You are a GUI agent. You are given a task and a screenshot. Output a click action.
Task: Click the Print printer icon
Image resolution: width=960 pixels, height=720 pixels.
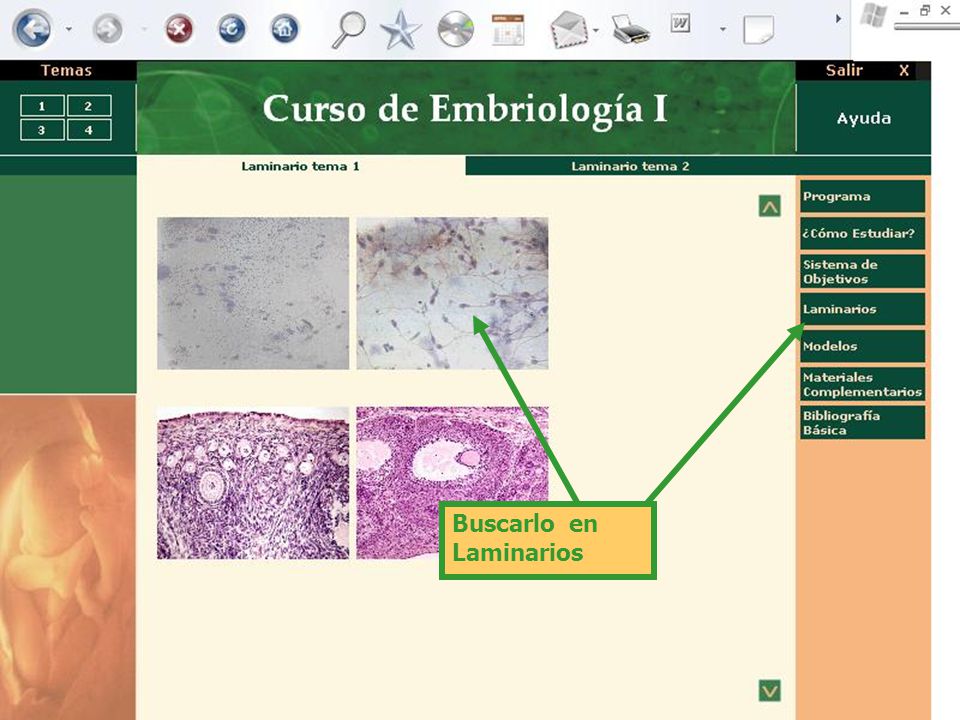tap(631, 29)
